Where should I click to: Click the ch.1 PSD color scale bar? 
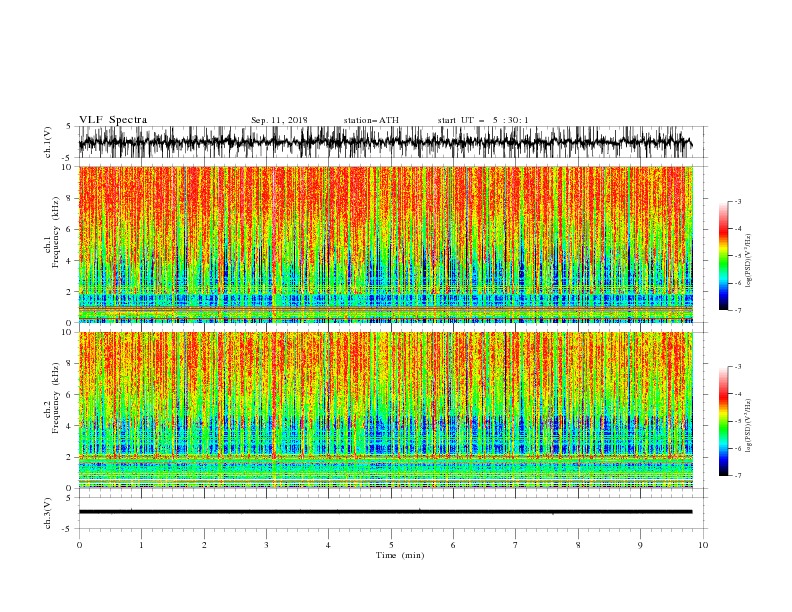[723, 256]
